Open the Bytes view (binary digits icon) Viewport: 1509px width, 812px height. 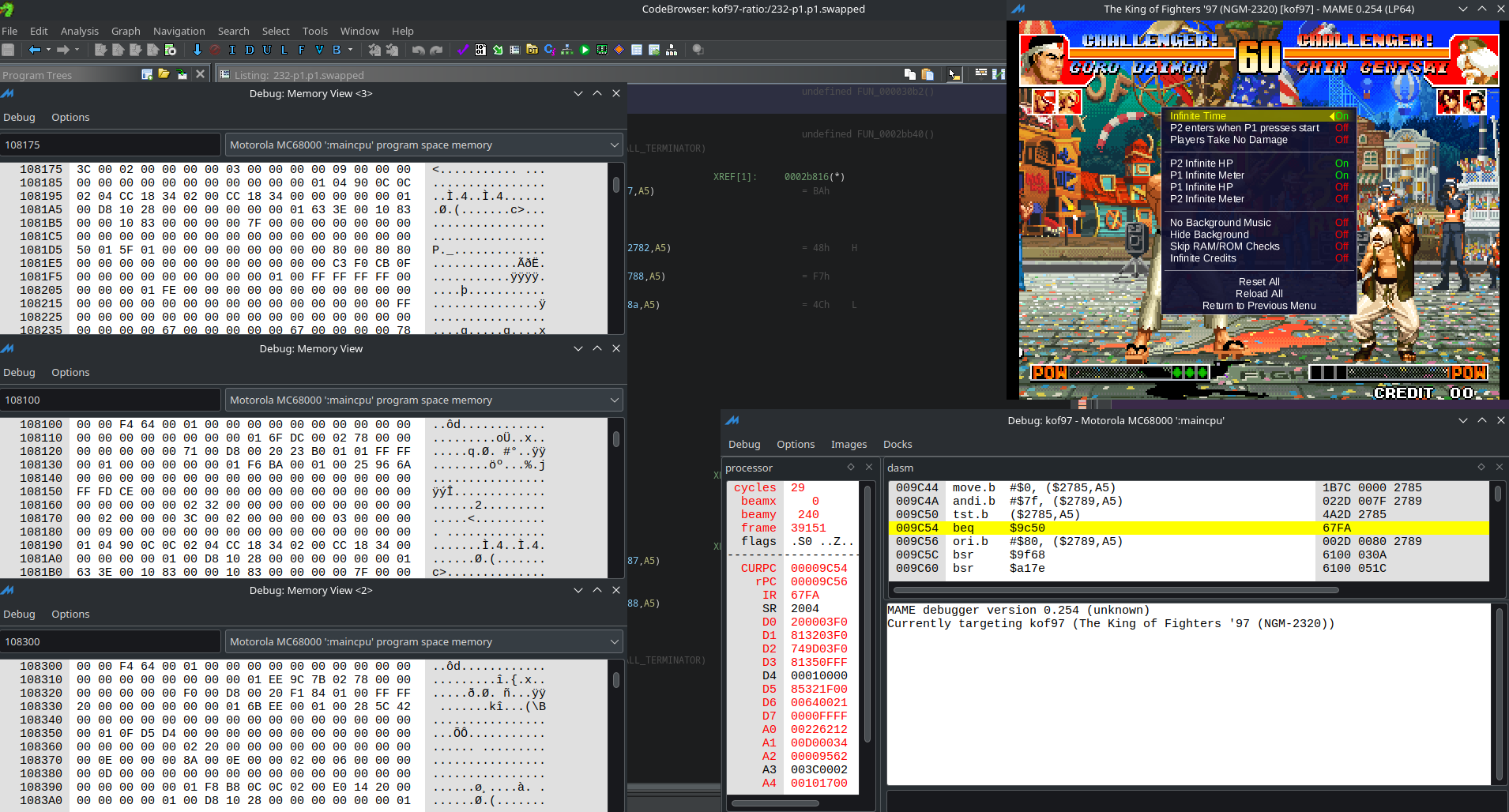[480, 50]
